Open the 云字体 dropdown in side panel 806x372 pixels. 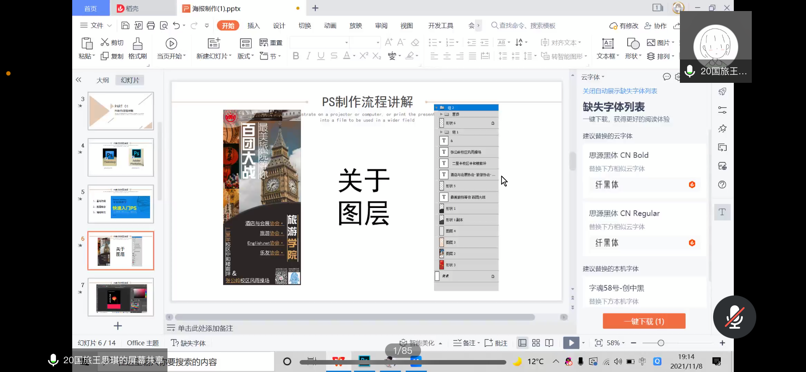pyautogui.click(x=593, y=77)
